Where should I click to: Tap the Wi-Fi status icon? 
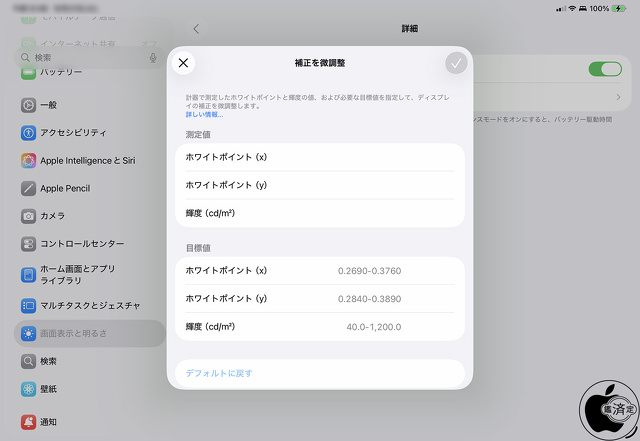click(572, 8)
